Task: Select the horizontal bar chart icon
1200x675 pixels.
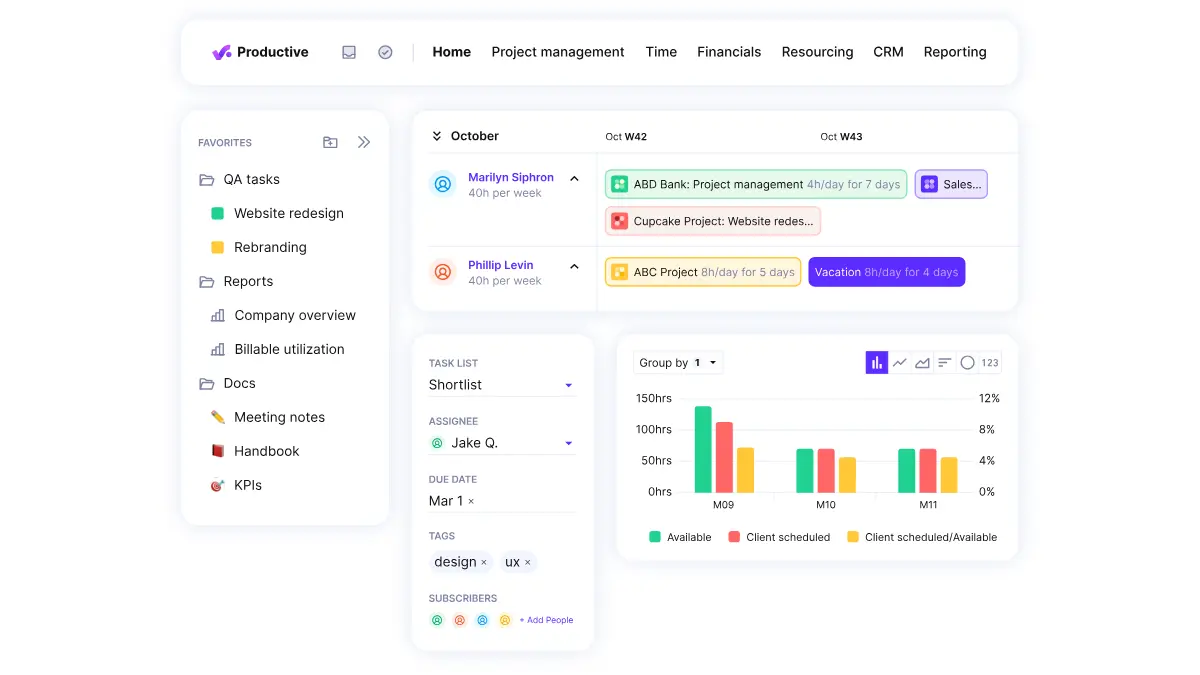Action: (945, 362)
